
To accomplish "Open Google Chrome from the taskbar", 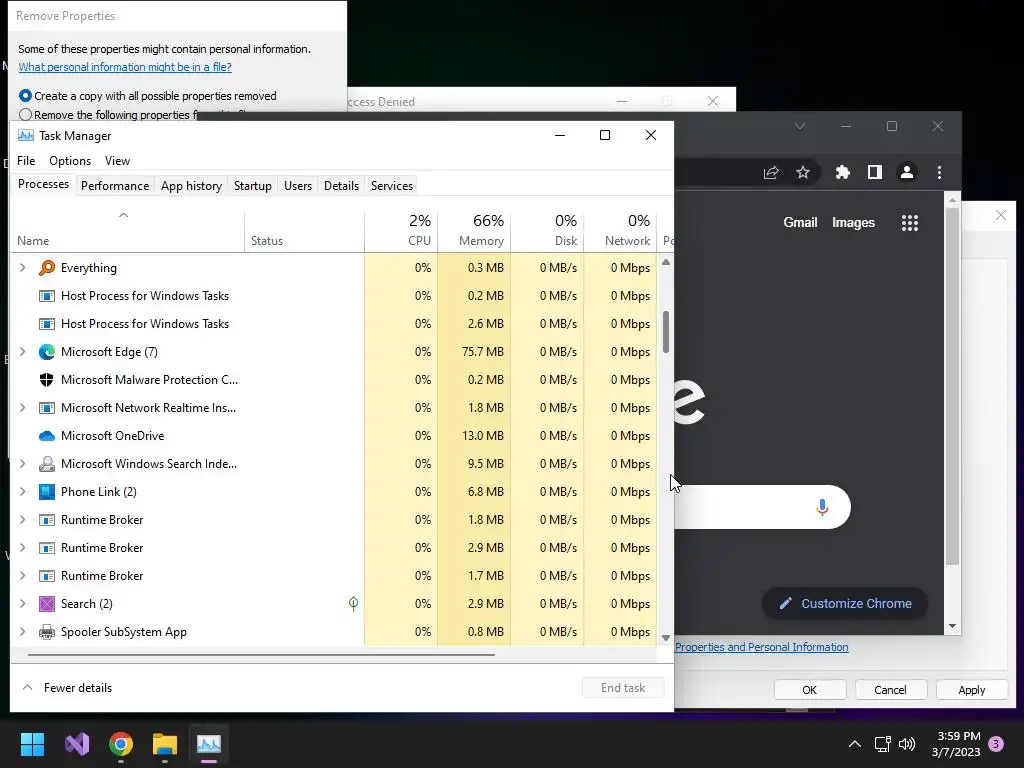I will pos(121,744).
